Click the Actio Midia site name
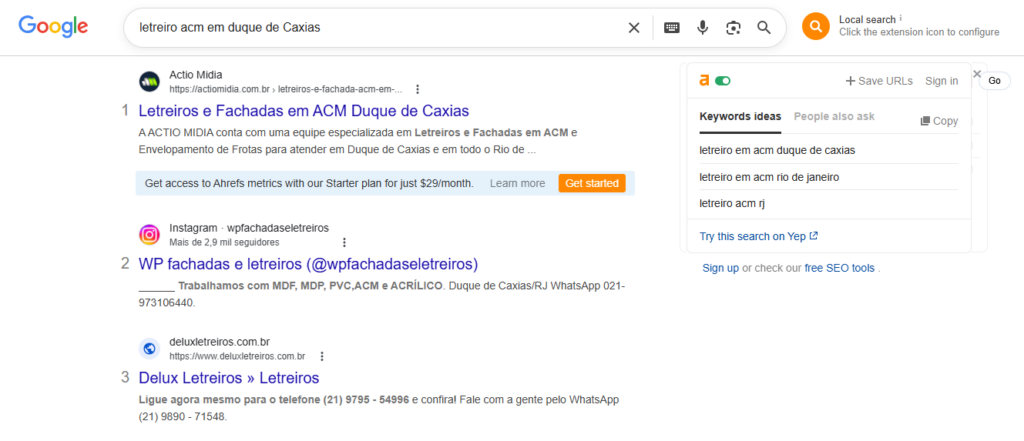1024x441 pixels. point(195,74)
